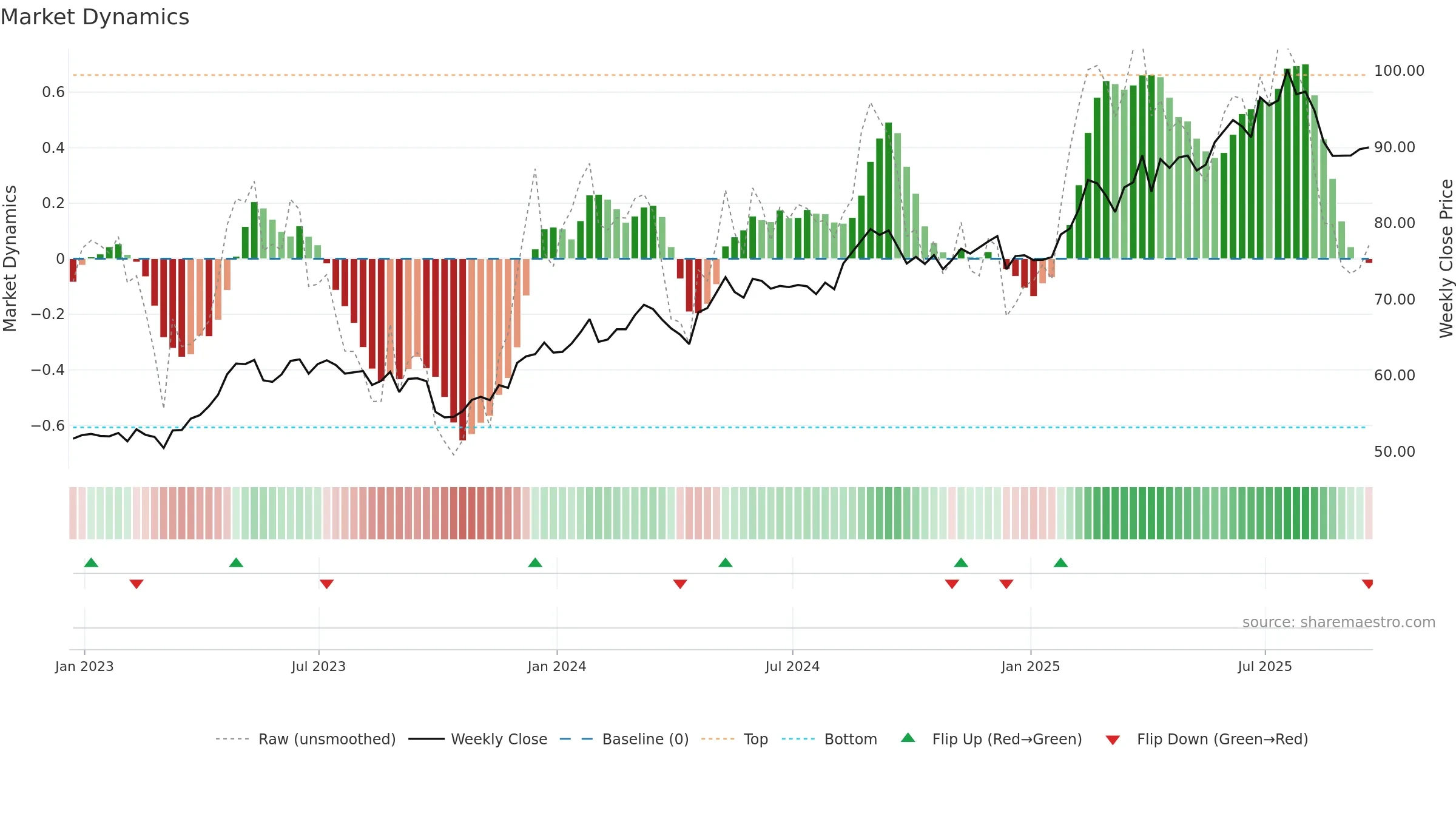This screenshot has width=1456, height=819.
Task: Click the Jul 2024 x-axis label
Action: coord(792,666)
